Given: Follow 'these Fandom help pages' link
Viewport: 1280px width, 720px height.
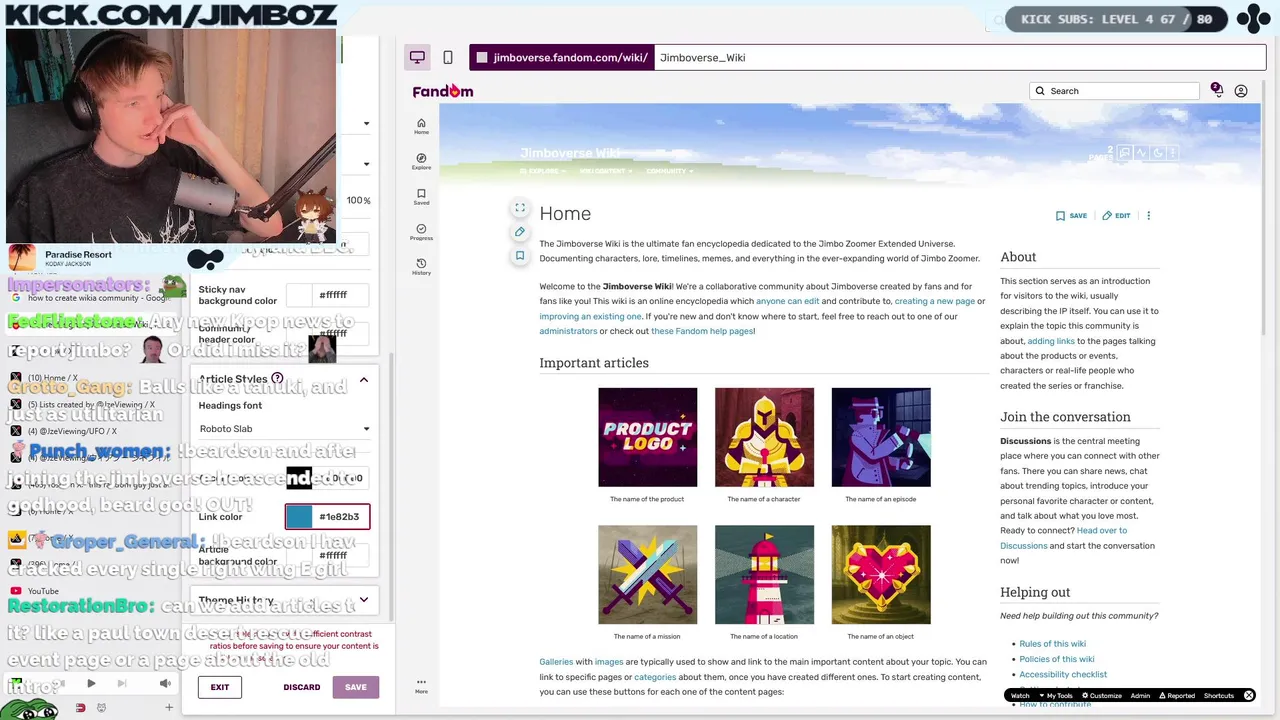Looking at the screenshot, I should (702, 331).
